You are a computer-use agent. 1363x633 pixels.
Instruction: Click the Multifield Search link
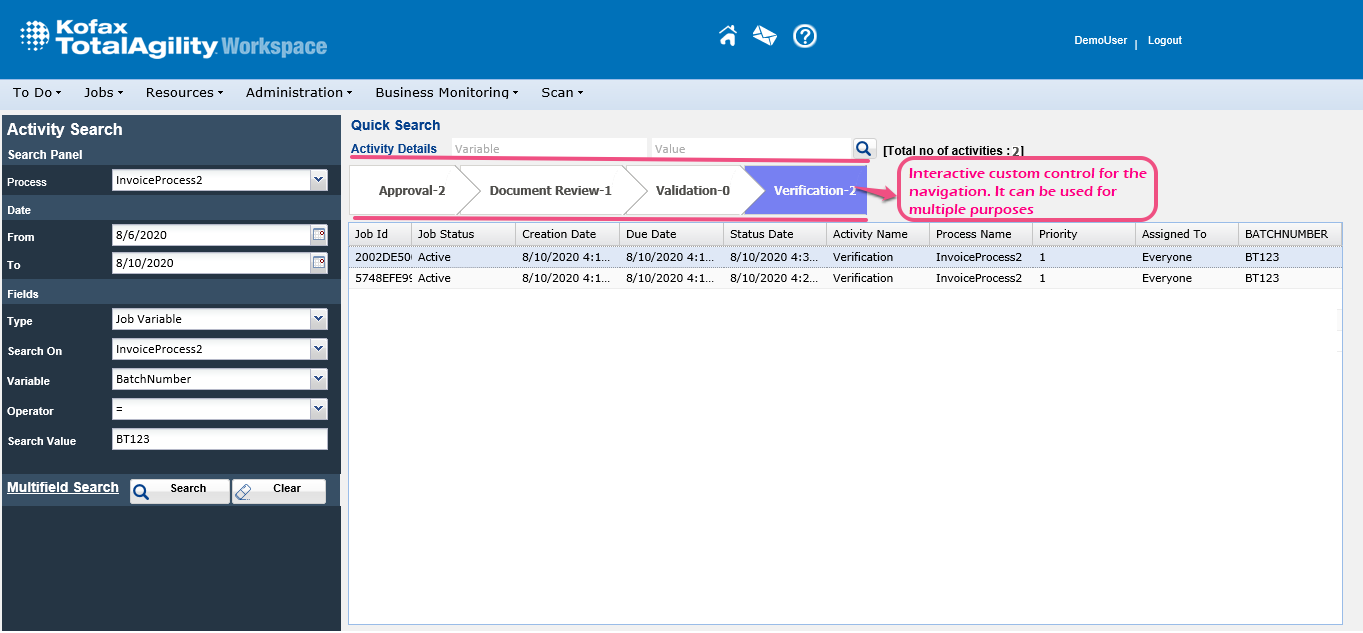(63, 488)
